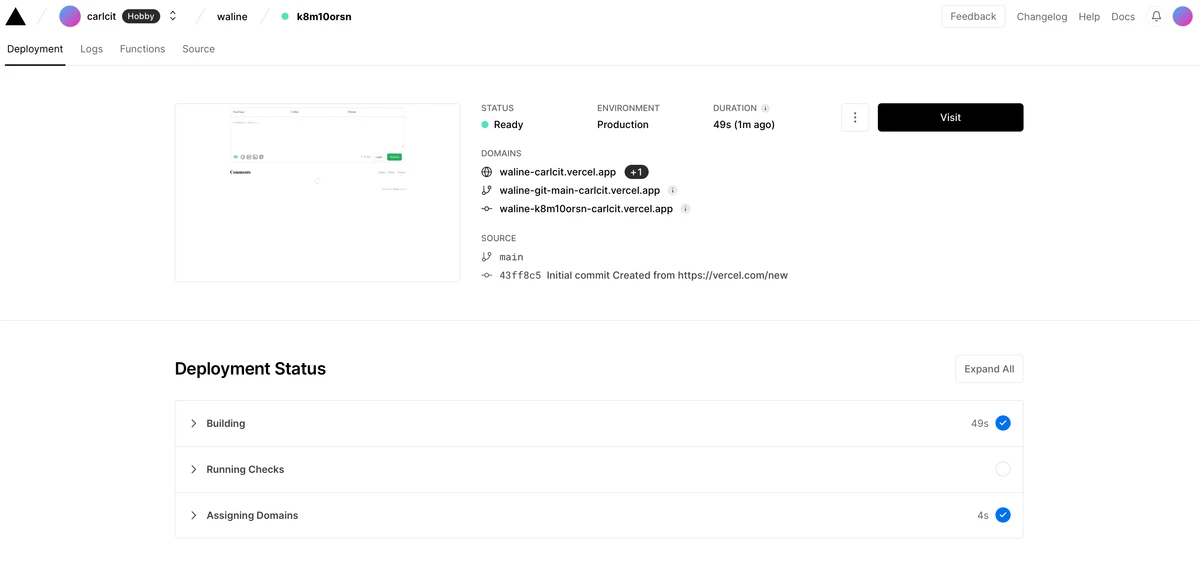The height and width of the screenshot is (568, 1199).
Task: Open the deployment preview thumbnail
Action: pos(317,193)
